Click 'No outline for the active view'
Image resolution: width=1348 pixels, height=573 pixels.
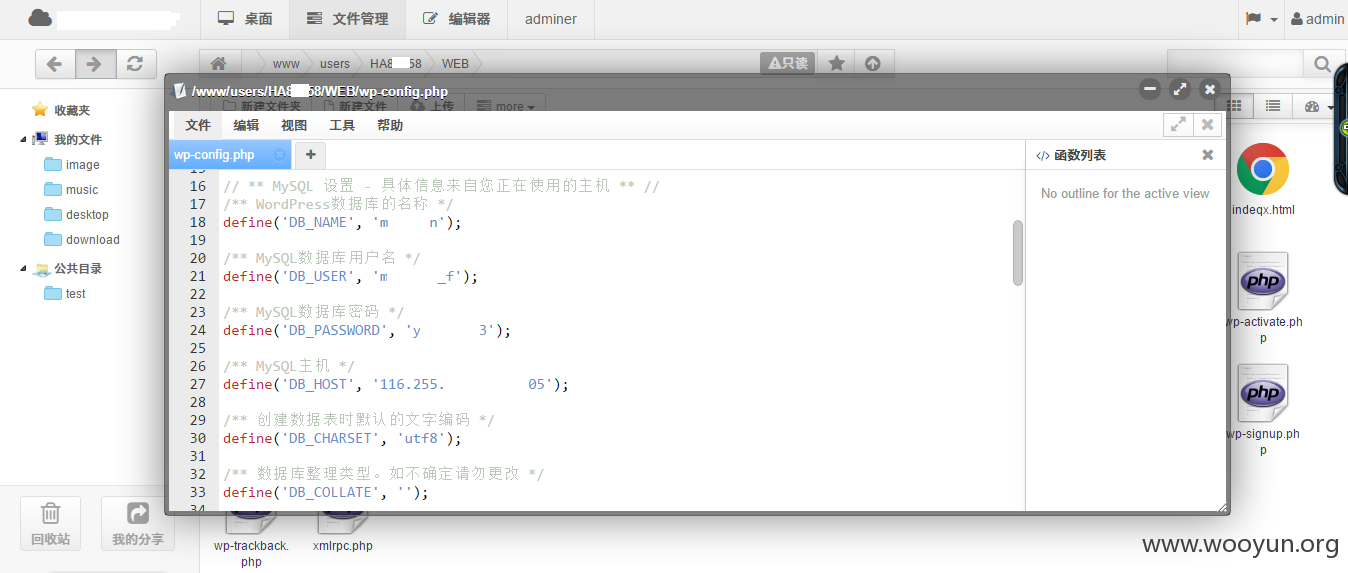1125,193
